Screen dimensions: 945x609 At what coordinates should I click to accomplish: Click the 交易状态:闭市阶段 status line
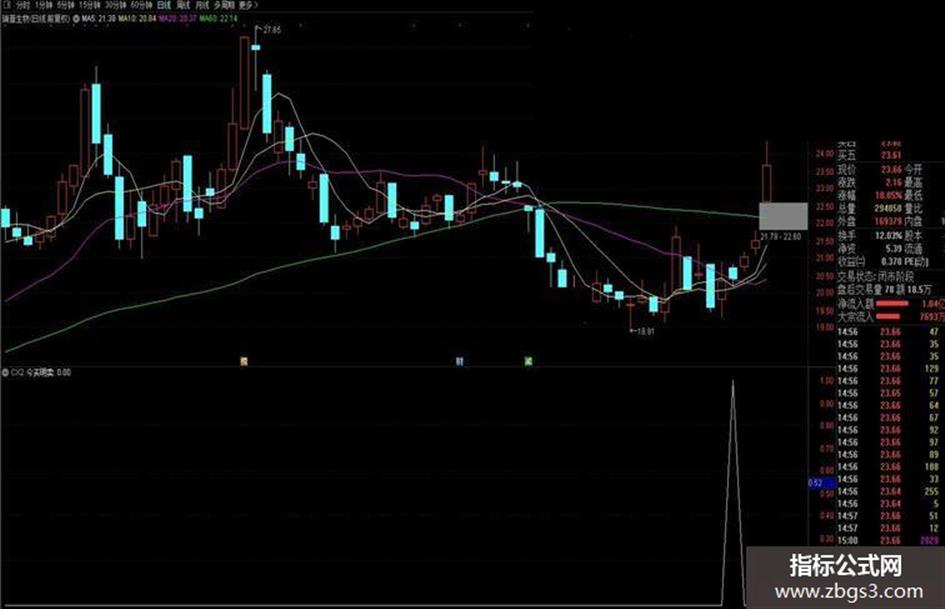[876, 276]
